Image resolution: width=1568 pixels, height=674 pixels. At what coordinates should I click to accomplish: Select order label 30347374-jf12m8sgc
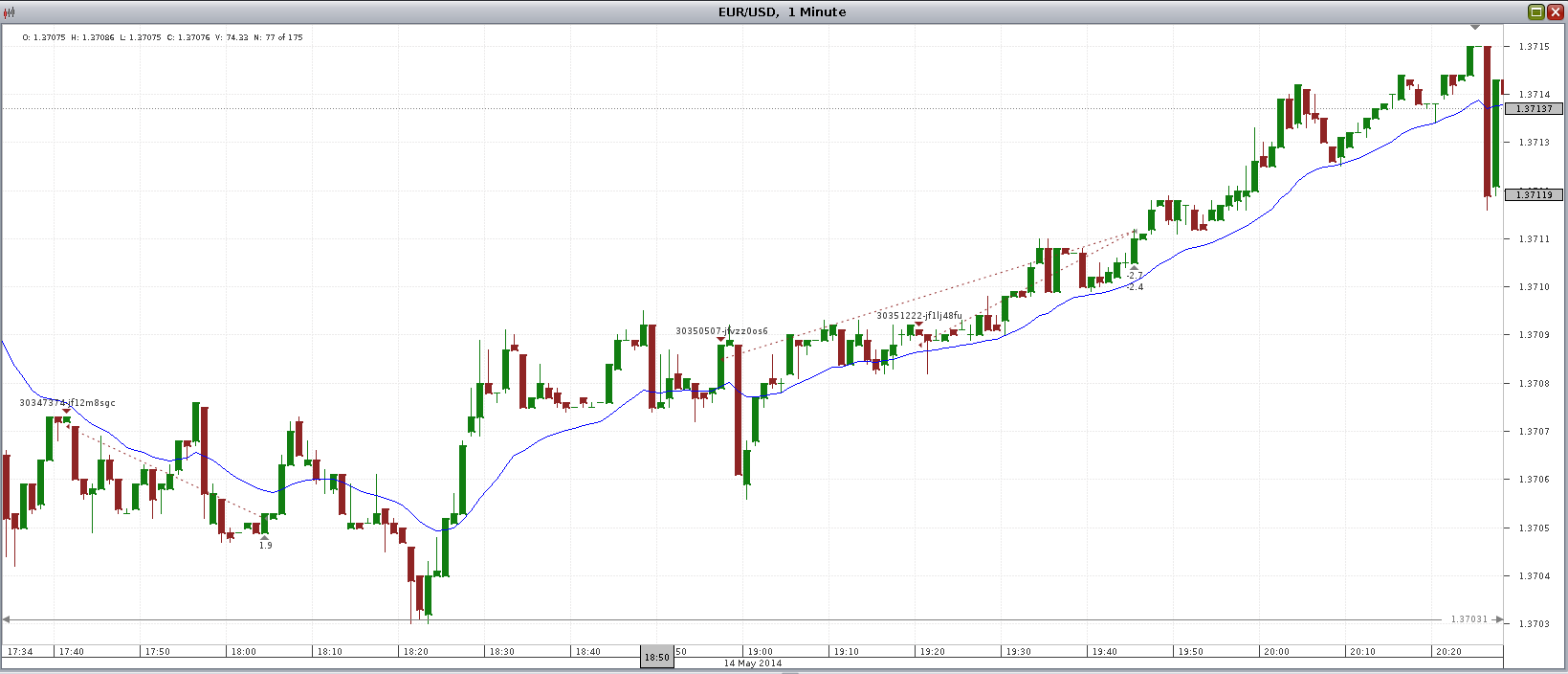pos(67,403)
